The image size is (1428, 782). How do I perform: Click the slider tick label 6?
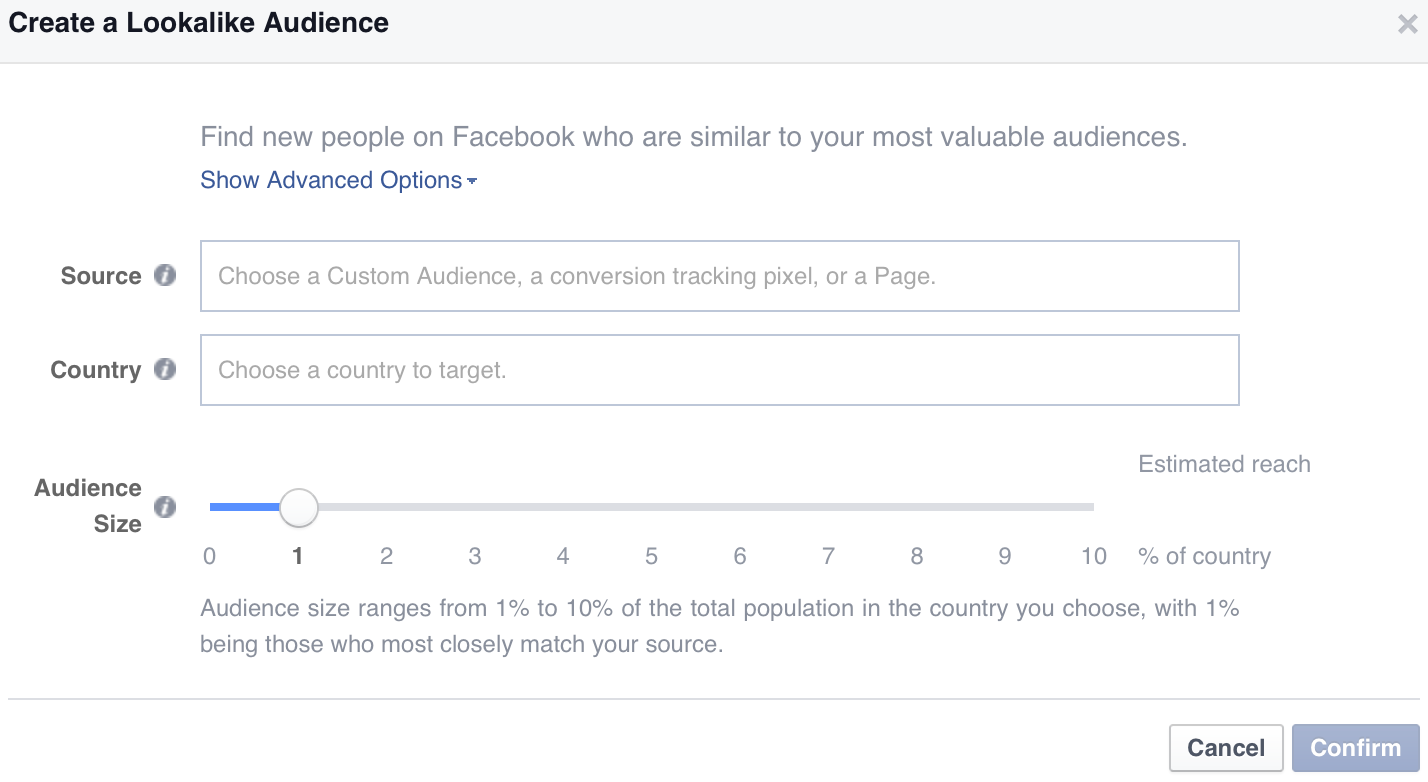tap(740, 556)
